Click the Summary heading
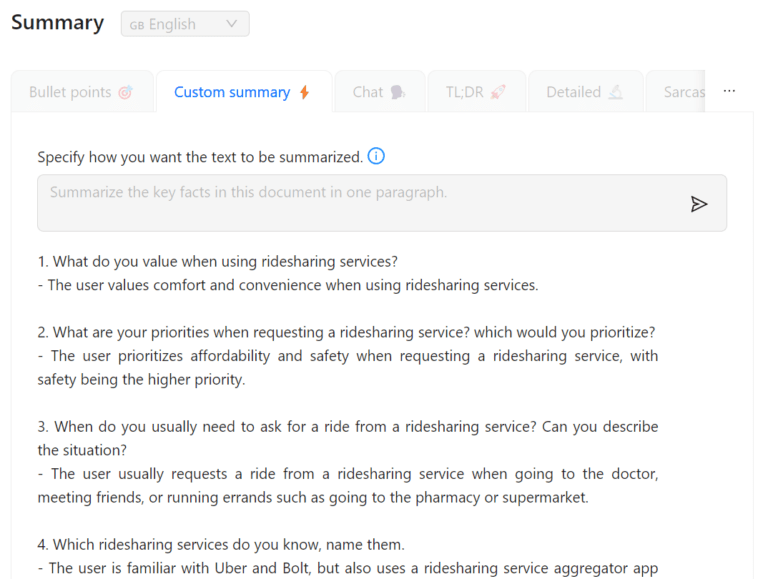 (x=57, y=23)
